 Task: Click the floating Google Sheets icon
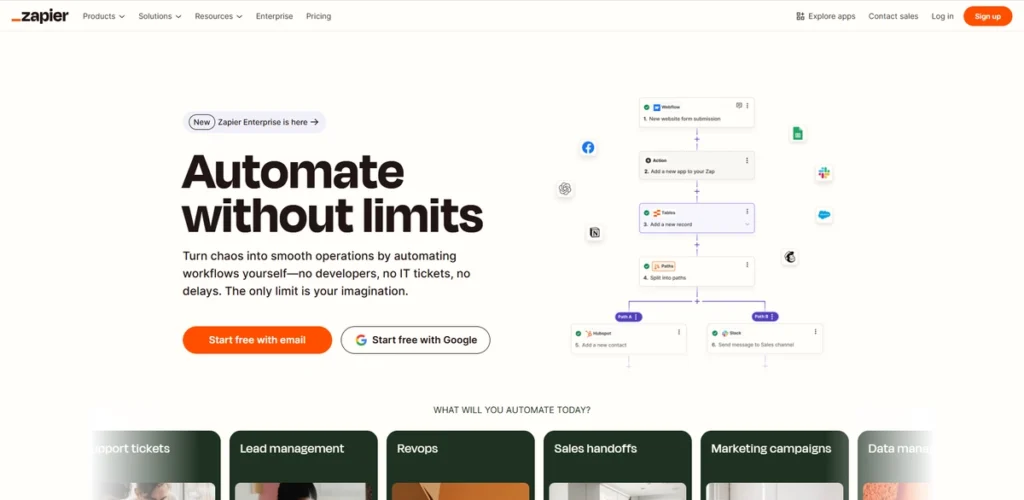click(x=797, y=134)
